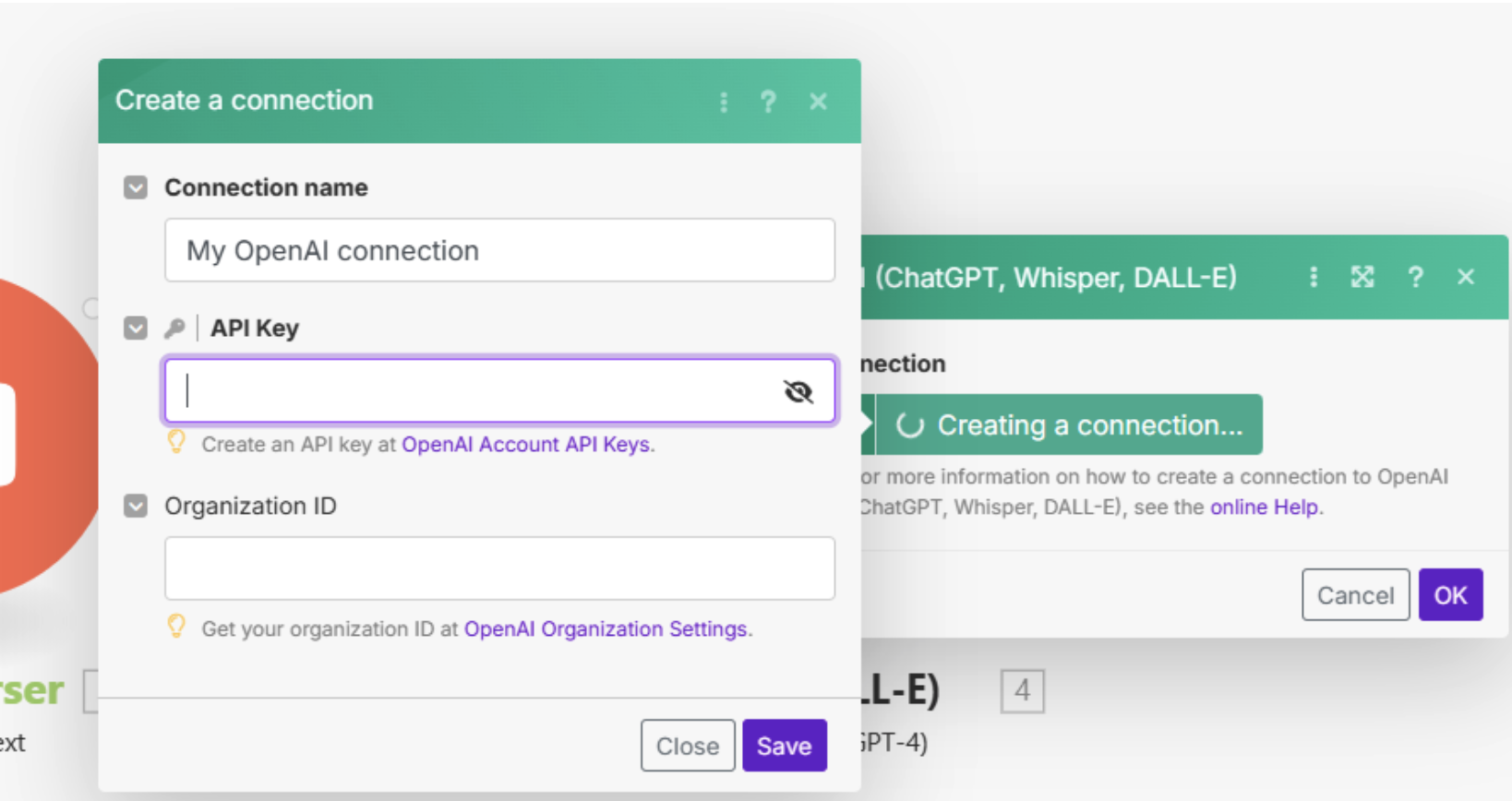Viewport: 1512px width, 801px height.
Task: Open the OpenAI Account API Keys link
Action: tap(526, 445)
